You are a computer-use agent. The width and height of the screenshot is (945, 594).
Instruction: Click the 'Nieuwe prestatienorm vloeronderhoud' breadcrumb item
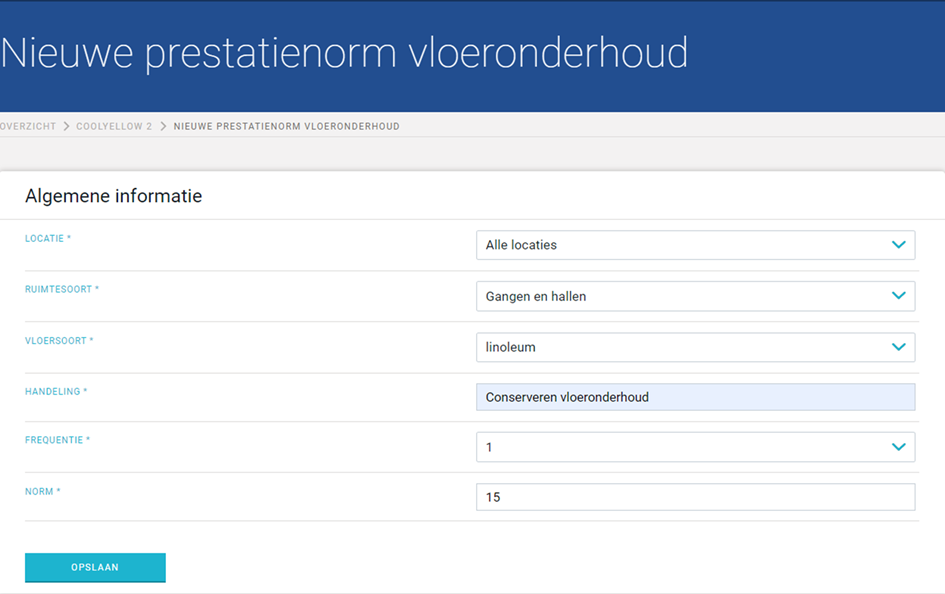(286, 127)
